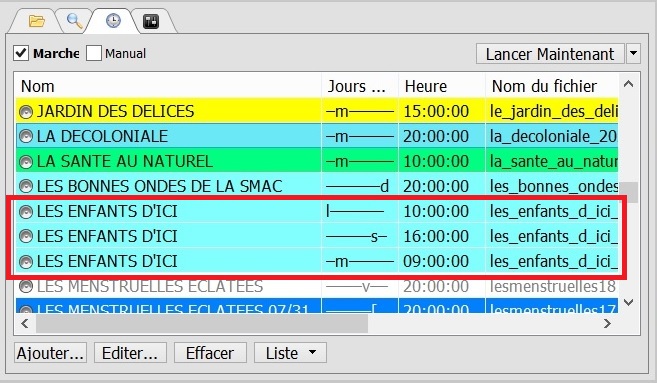This screenshot has width=657, height=383.
Task: Click disc icon of LES ENFANTS D'ICI 16:00:00
Action: [26, 237]
